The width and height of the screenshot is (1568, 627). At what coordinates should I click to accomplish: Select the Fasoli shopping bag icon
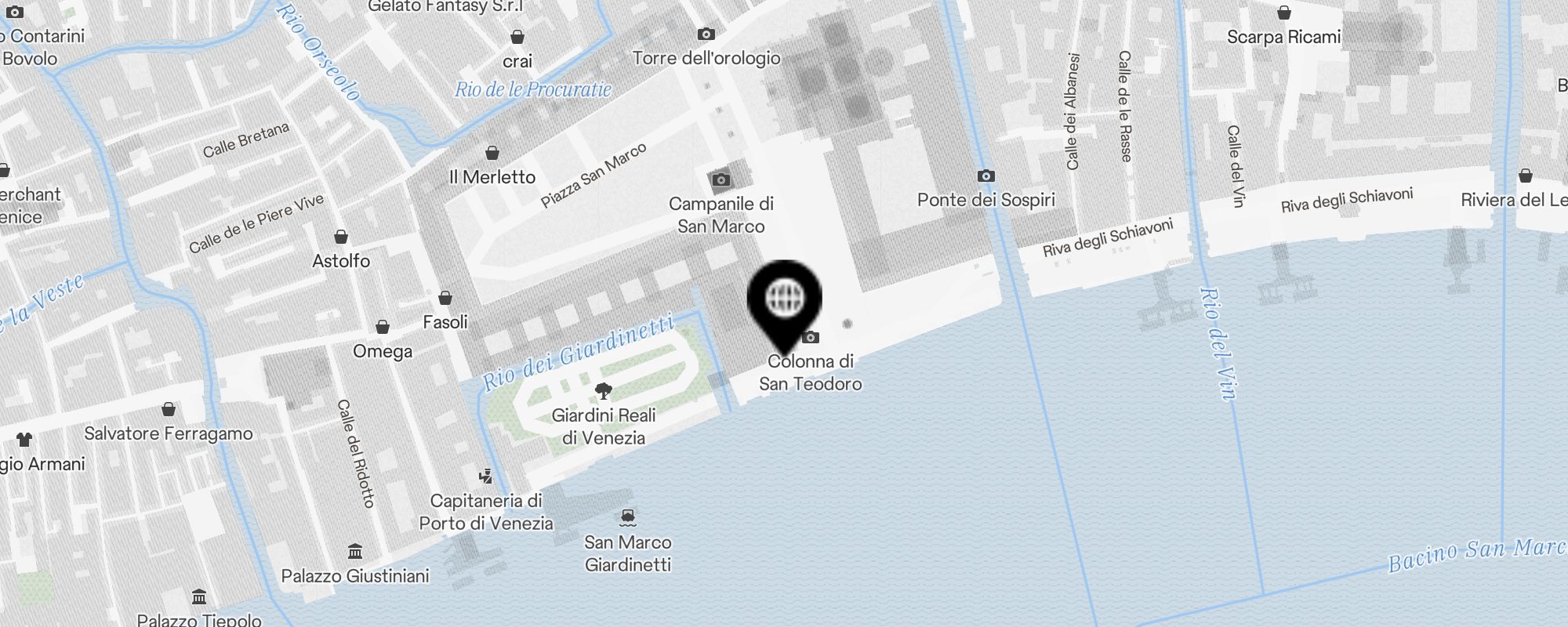(445, 298)
